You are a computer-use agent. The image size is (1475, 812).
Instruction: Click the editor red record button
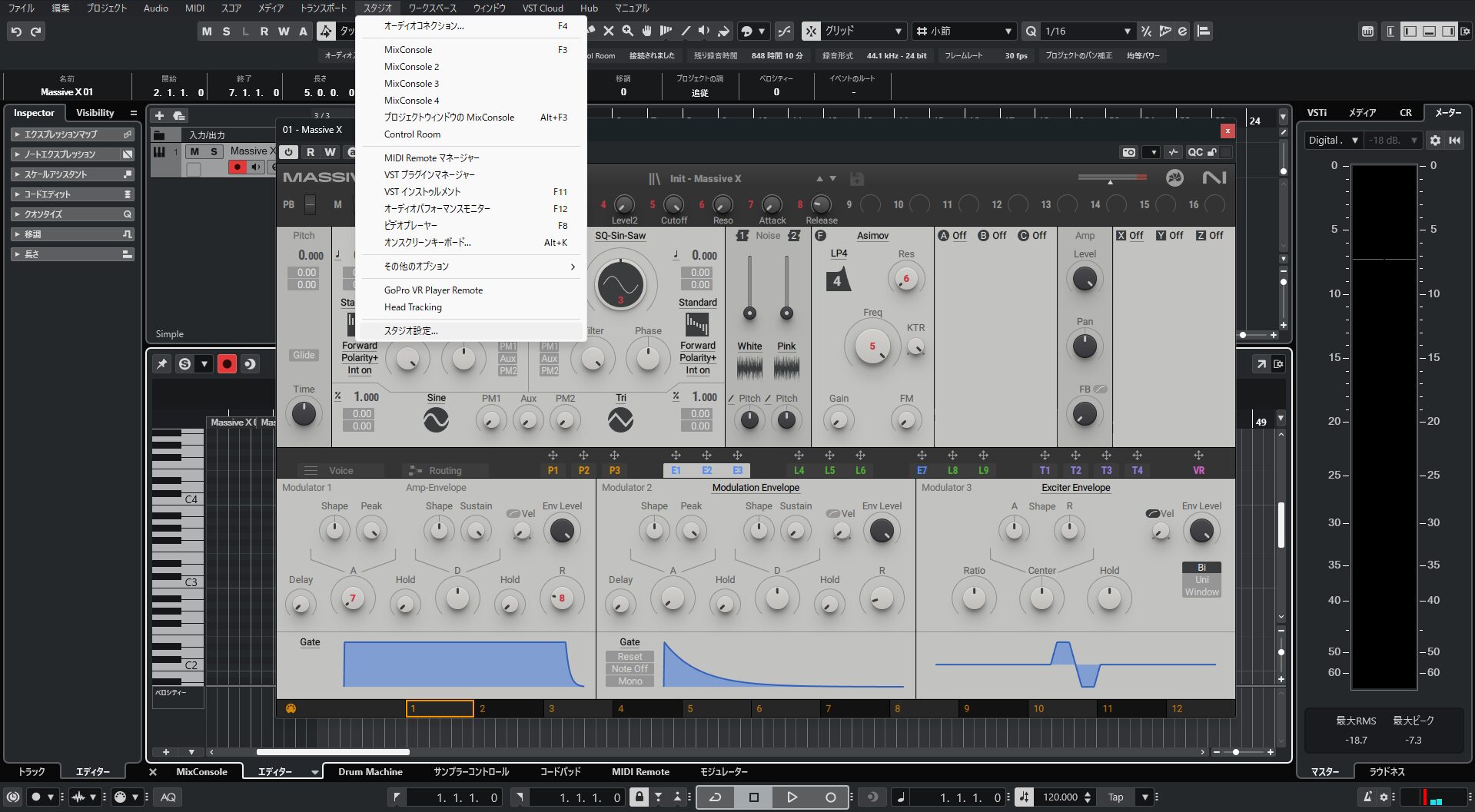(227, 364)
